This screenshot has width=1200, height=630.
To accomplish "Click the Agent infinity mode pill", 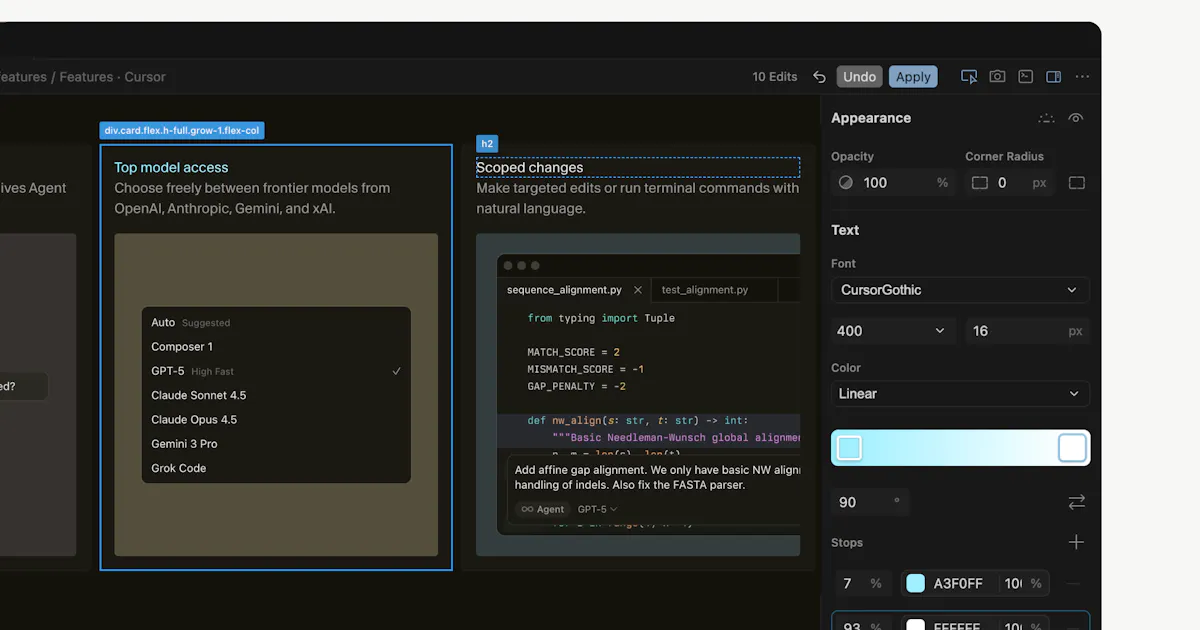I will (543, 509).
